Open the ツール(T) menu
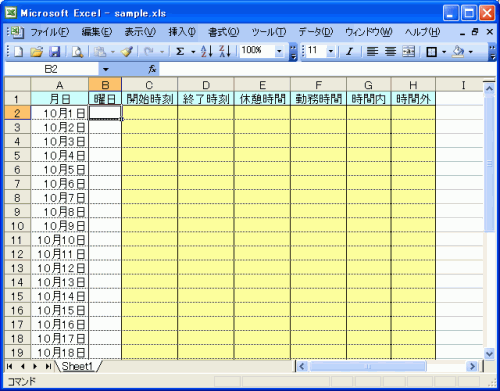The height and width of the screenshot is (391, 500). pos(269,32)
